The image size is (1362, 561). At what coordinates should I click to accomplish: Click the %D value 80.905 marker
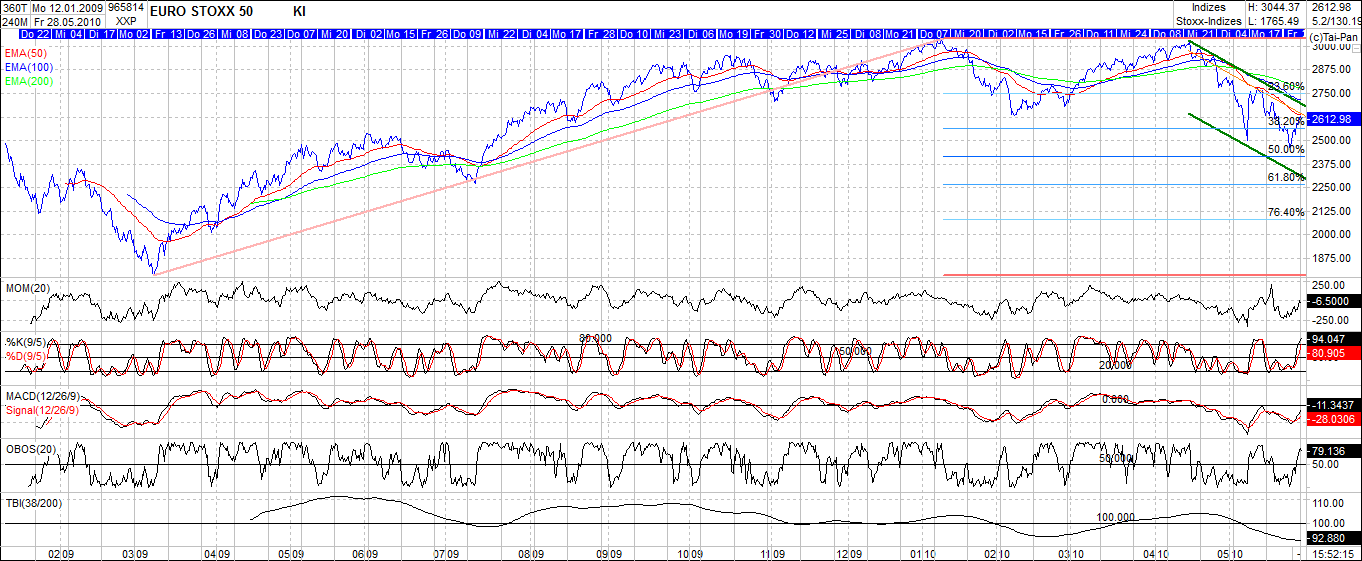click(1334, 353)
